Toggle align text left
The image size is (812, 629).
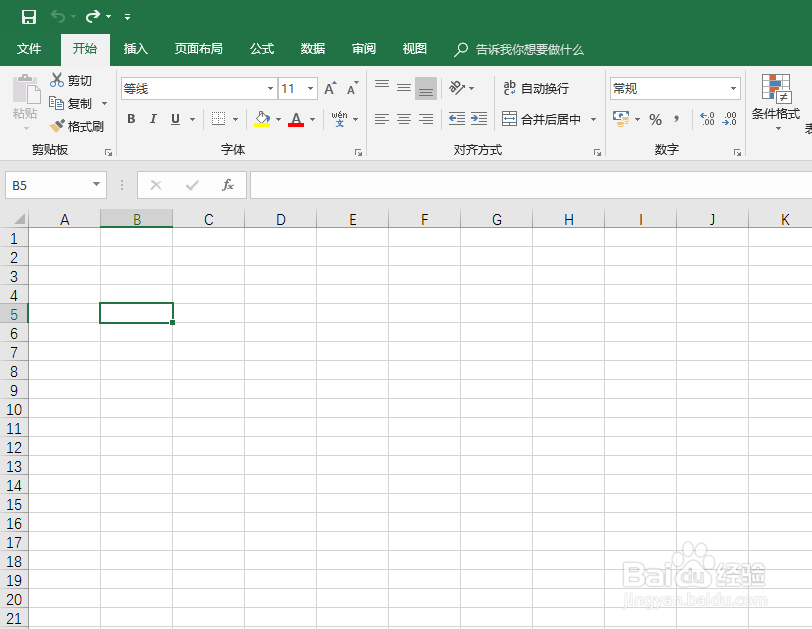382,119
